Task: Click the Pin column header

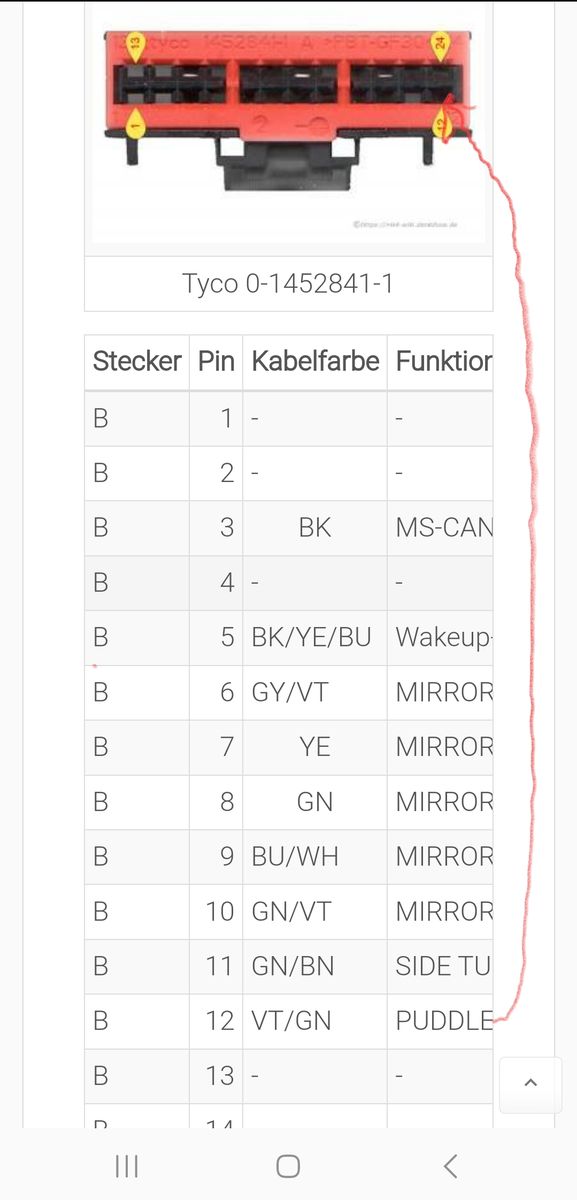Action: coord(216,361)
